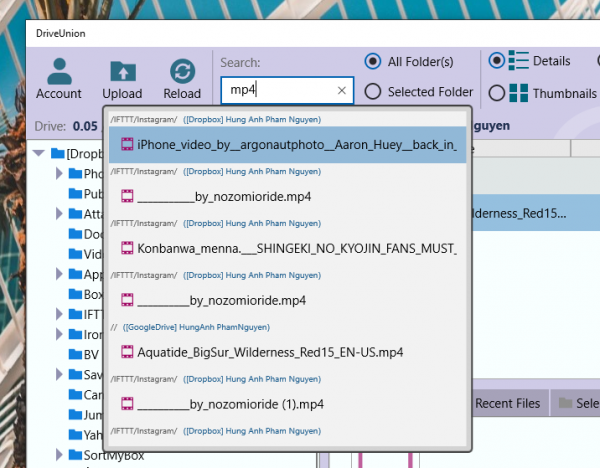The height and width of the screenshot is (468, 600).
Task: Choose the Details view radio button
Action: point(497,60)
